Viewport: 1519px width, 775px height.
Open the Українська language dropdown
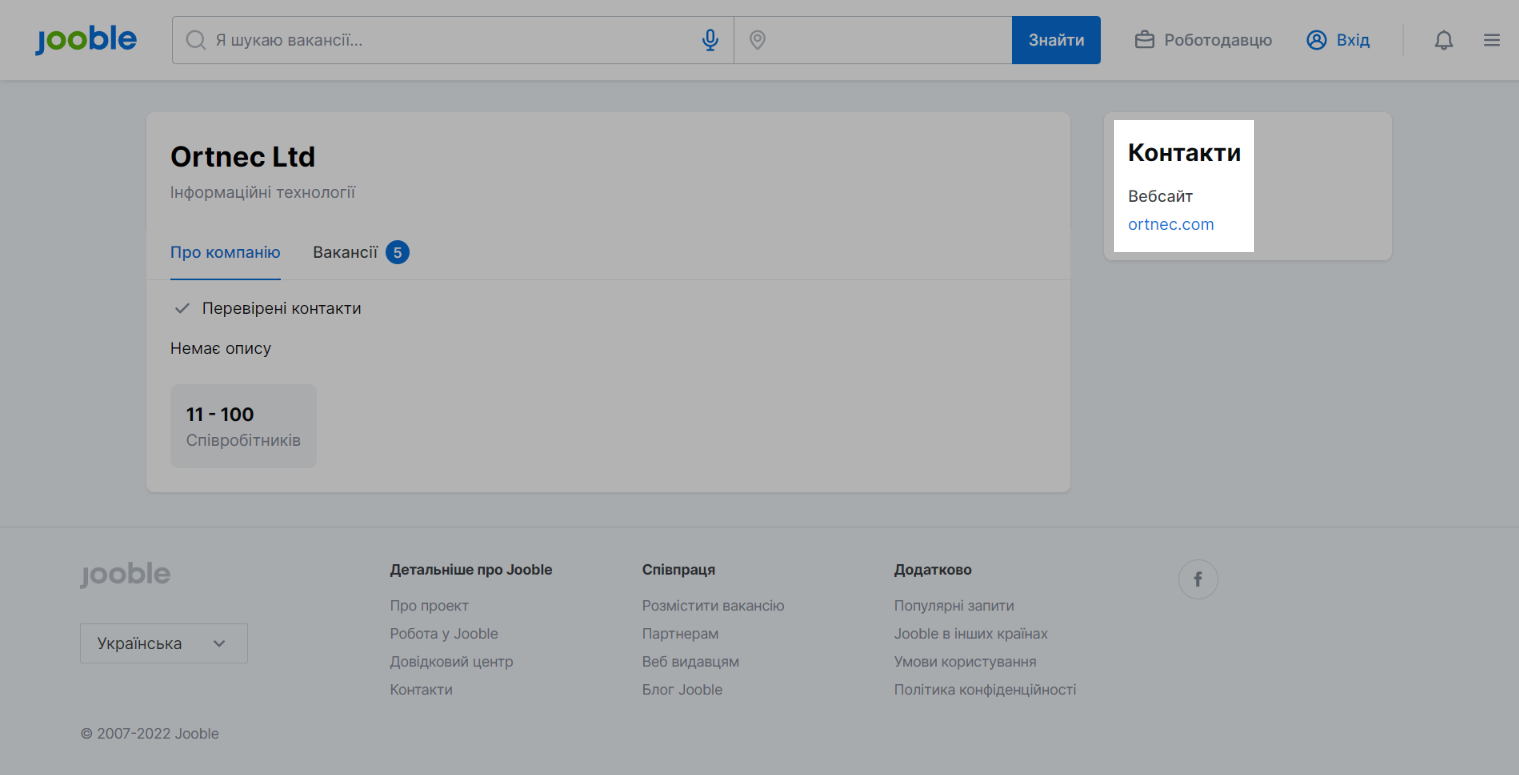point(164,644)
